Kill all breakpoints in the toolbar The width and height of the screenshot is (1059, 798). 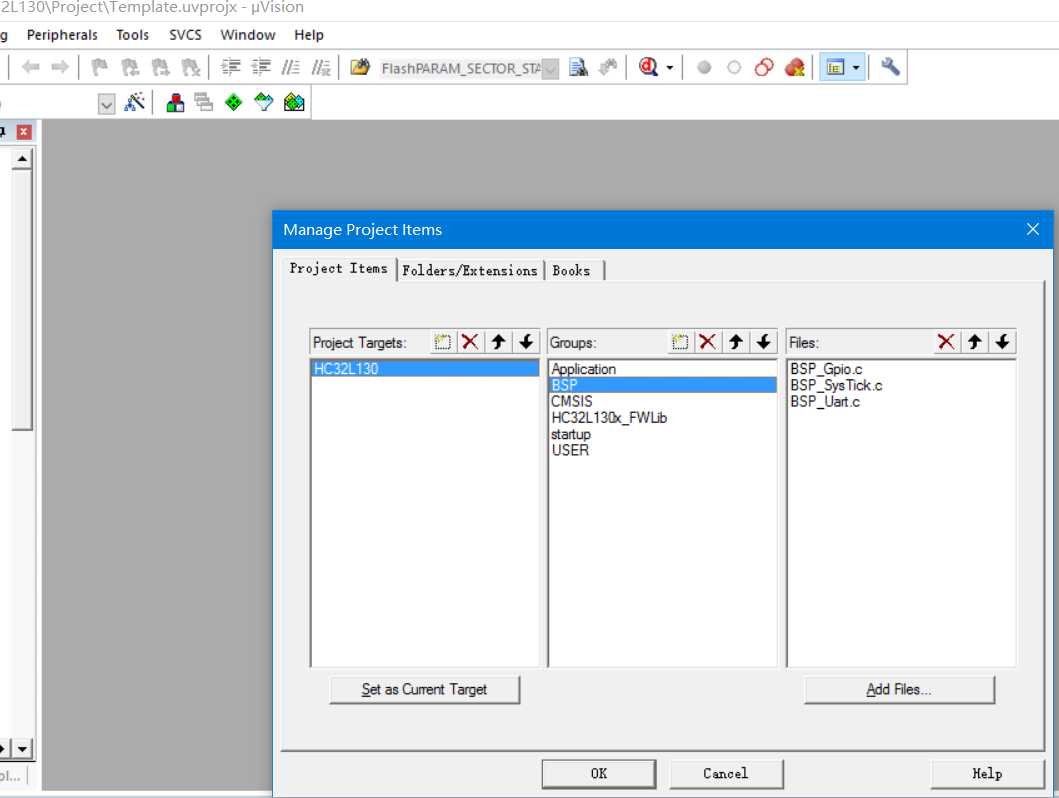click(x=795, y=68)
